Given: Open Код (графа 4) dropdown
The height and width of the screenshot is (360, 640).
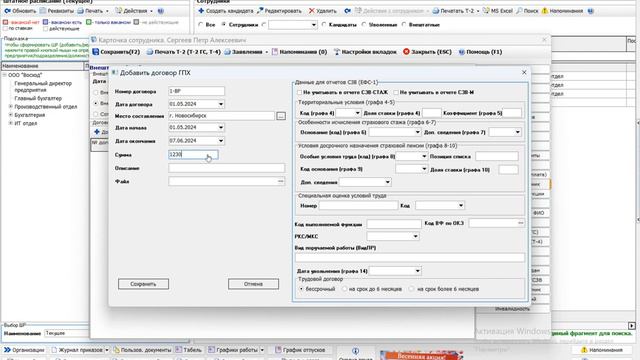Looking at the screenshot, I should coord(357,113).
